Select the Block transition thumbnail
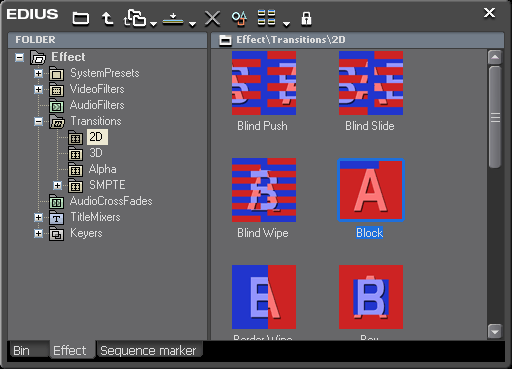Viewport: 512px width, 369px height. [371, 190]
